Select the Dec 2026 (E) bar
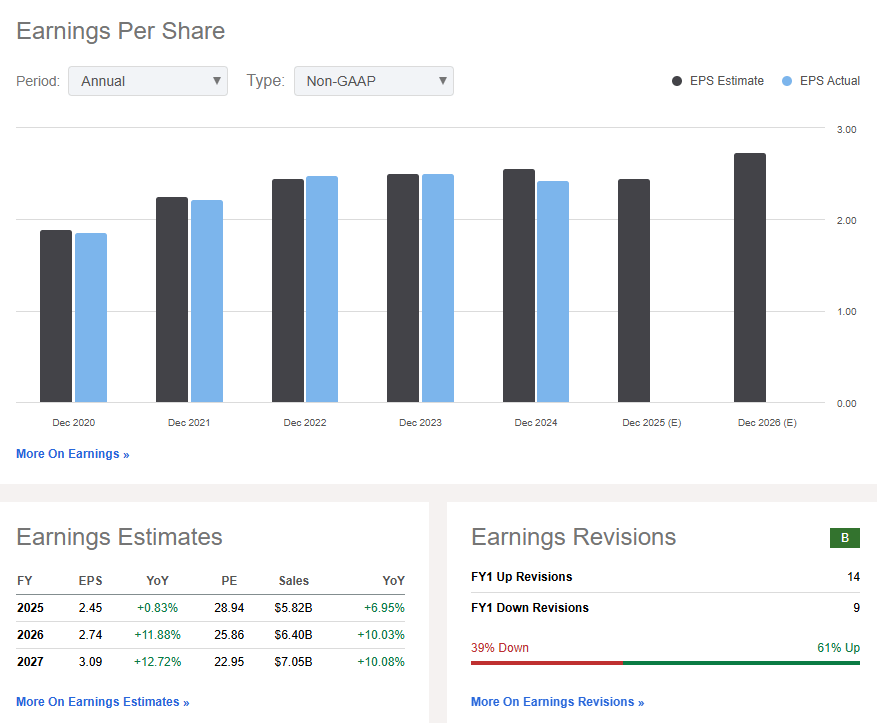877x723 pixels. [x=749, y=280]
